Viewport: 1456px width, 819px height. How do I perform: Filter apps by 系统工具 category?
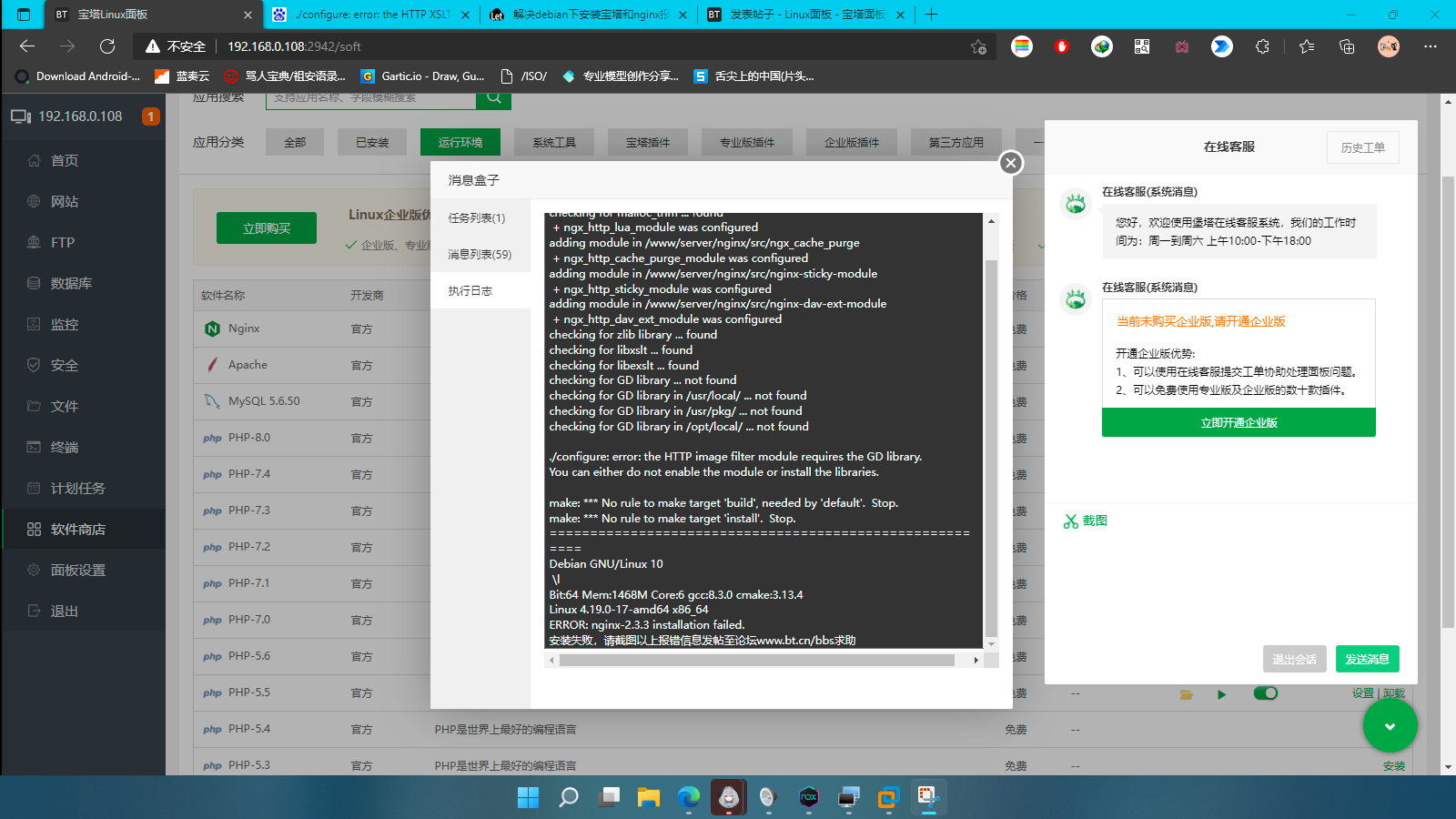(554, 142)
